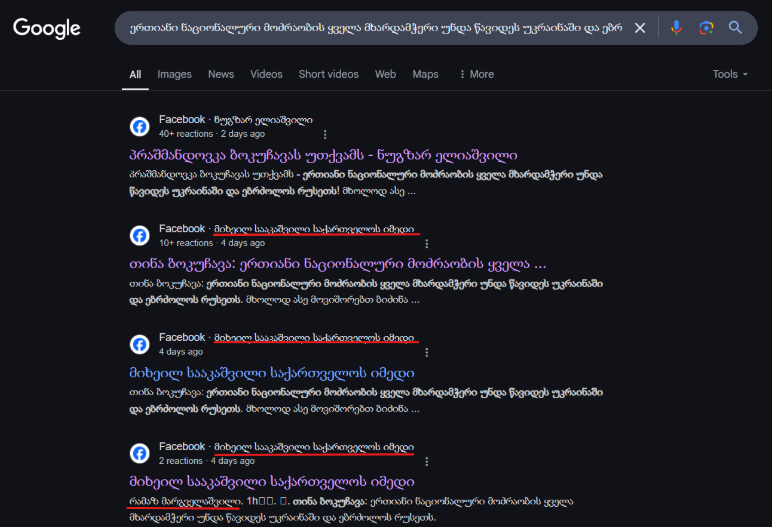Open the Short videos tab
The height and width of the screenshot is (527, 772).
pyautogui.click(x=328, y=74)
